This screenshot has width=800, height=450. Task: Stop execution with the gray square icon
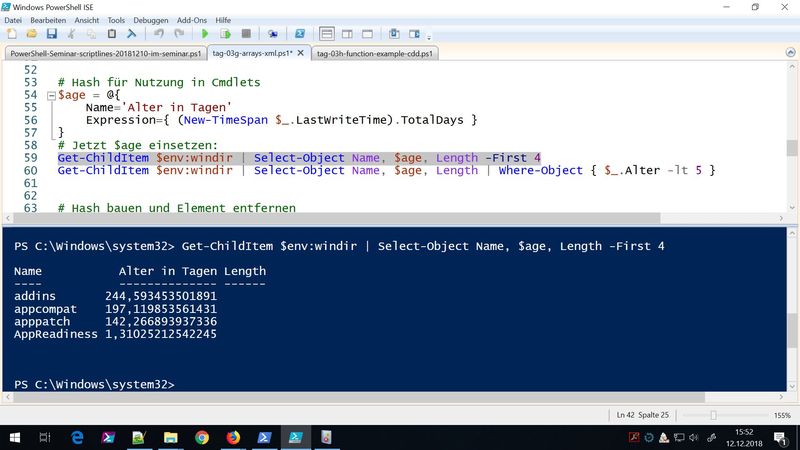(246, 33)
